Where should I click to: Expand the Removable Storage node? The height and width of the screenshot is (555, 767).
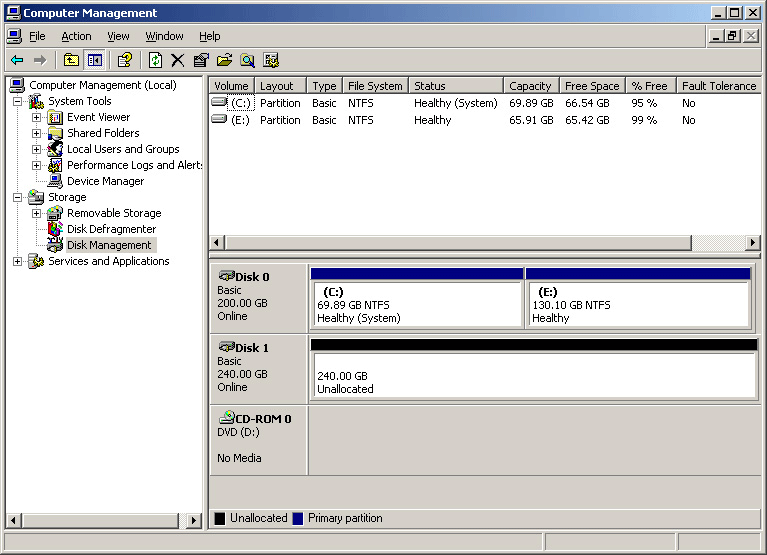coord(36,214)
